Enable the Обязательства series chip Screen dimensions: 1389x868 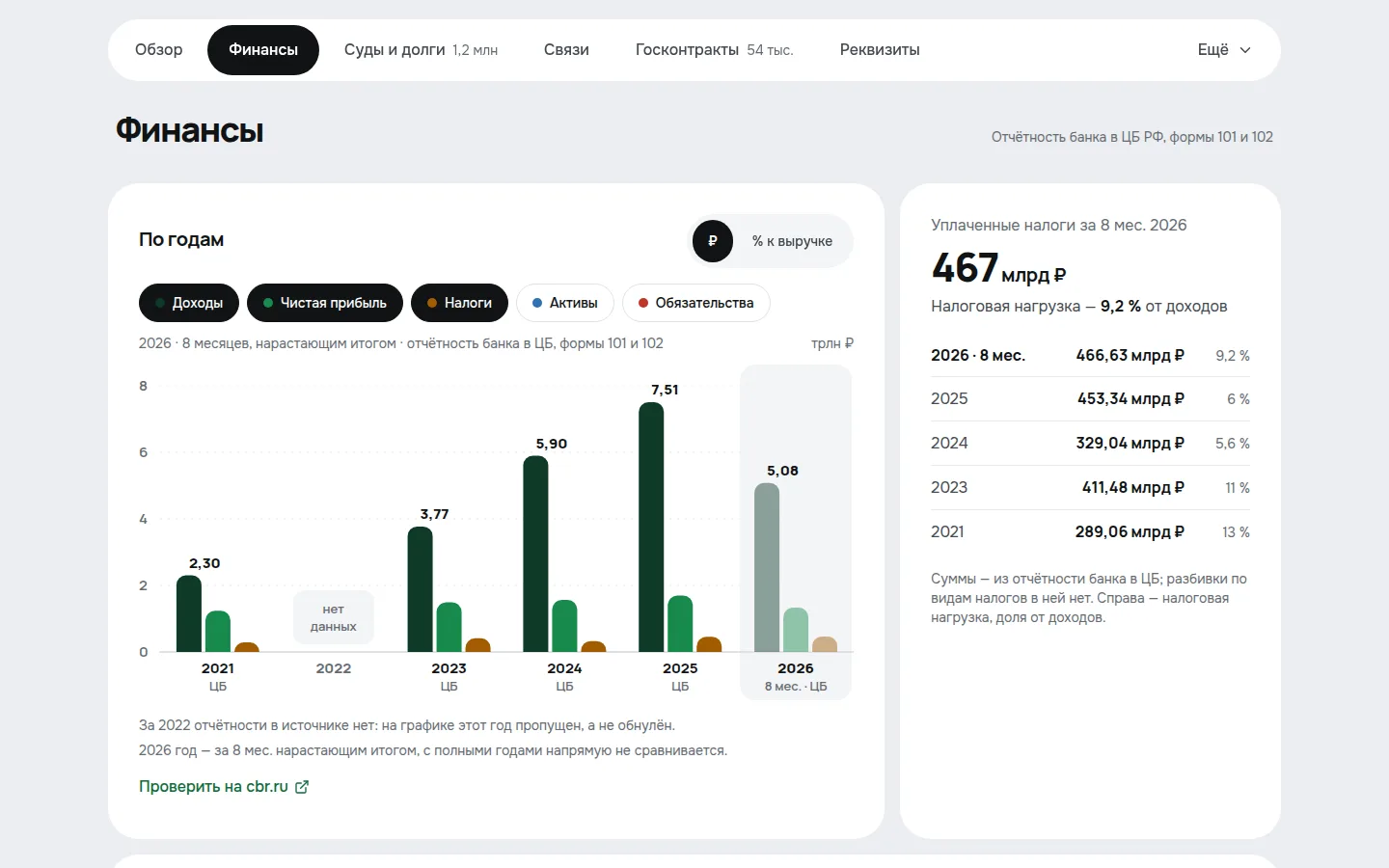tap(695, 303)
